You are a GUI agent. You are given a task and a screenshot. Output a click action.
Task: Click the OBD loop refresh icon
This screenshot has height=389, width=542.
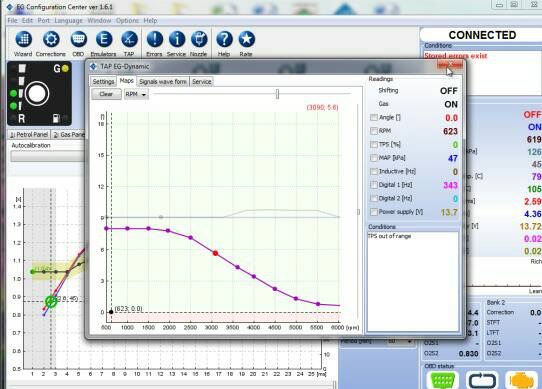point(482,380)
